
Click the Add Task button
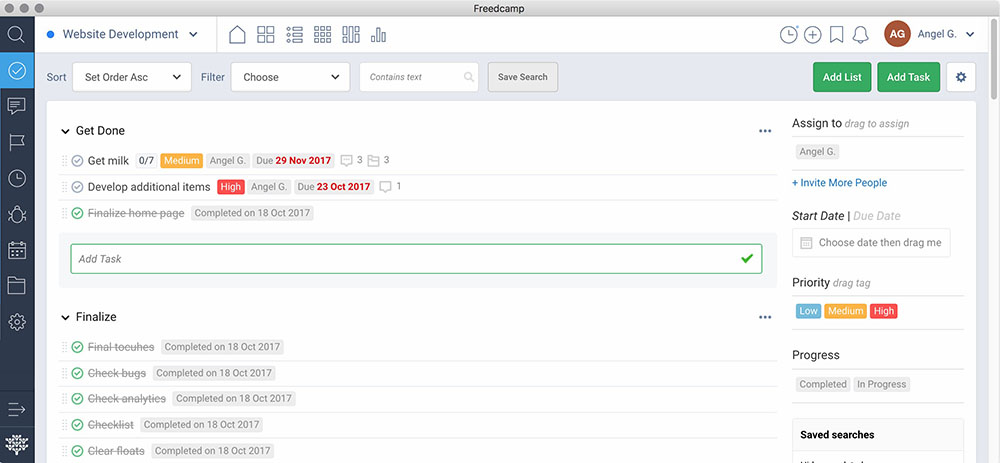tap(908, 77)
